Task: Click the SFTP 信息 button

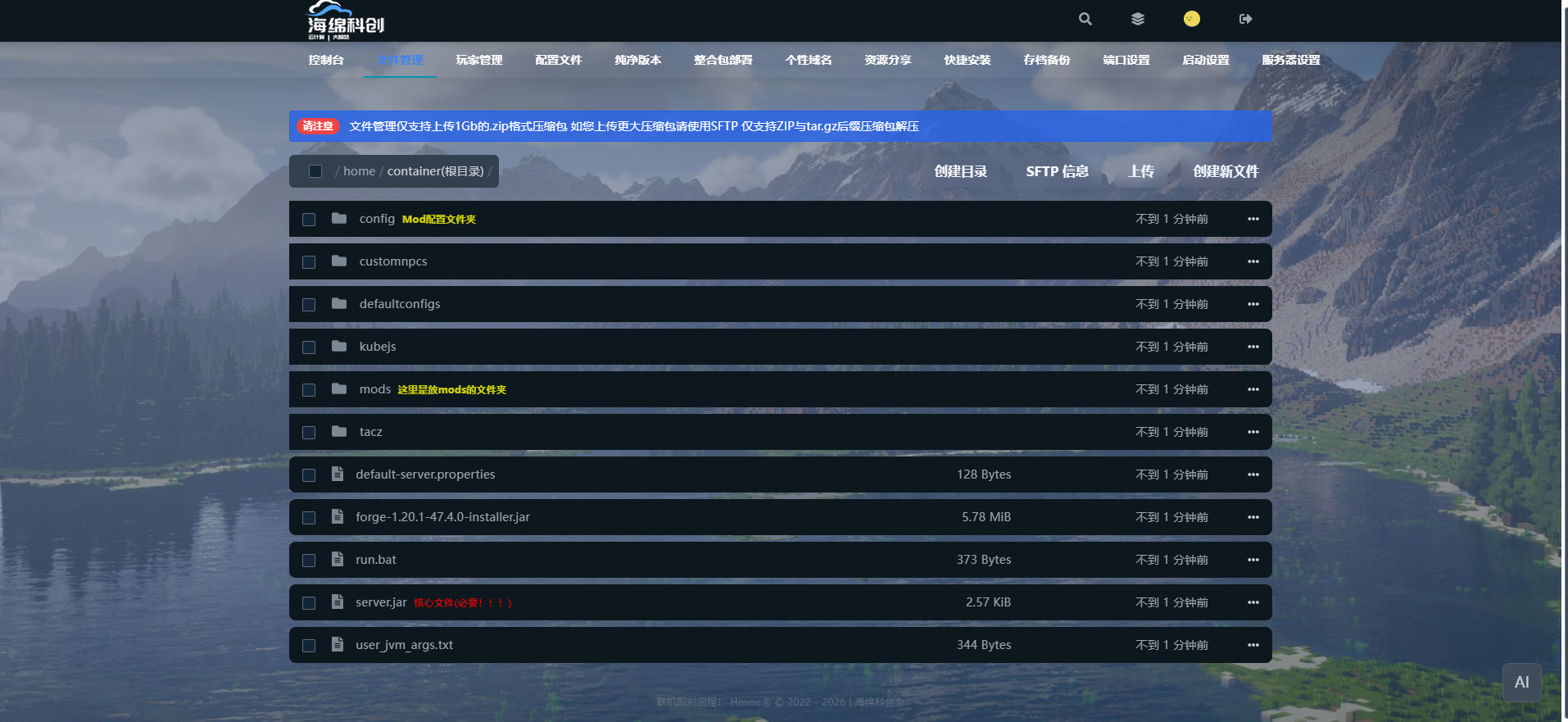Action: pos(1057,171)
